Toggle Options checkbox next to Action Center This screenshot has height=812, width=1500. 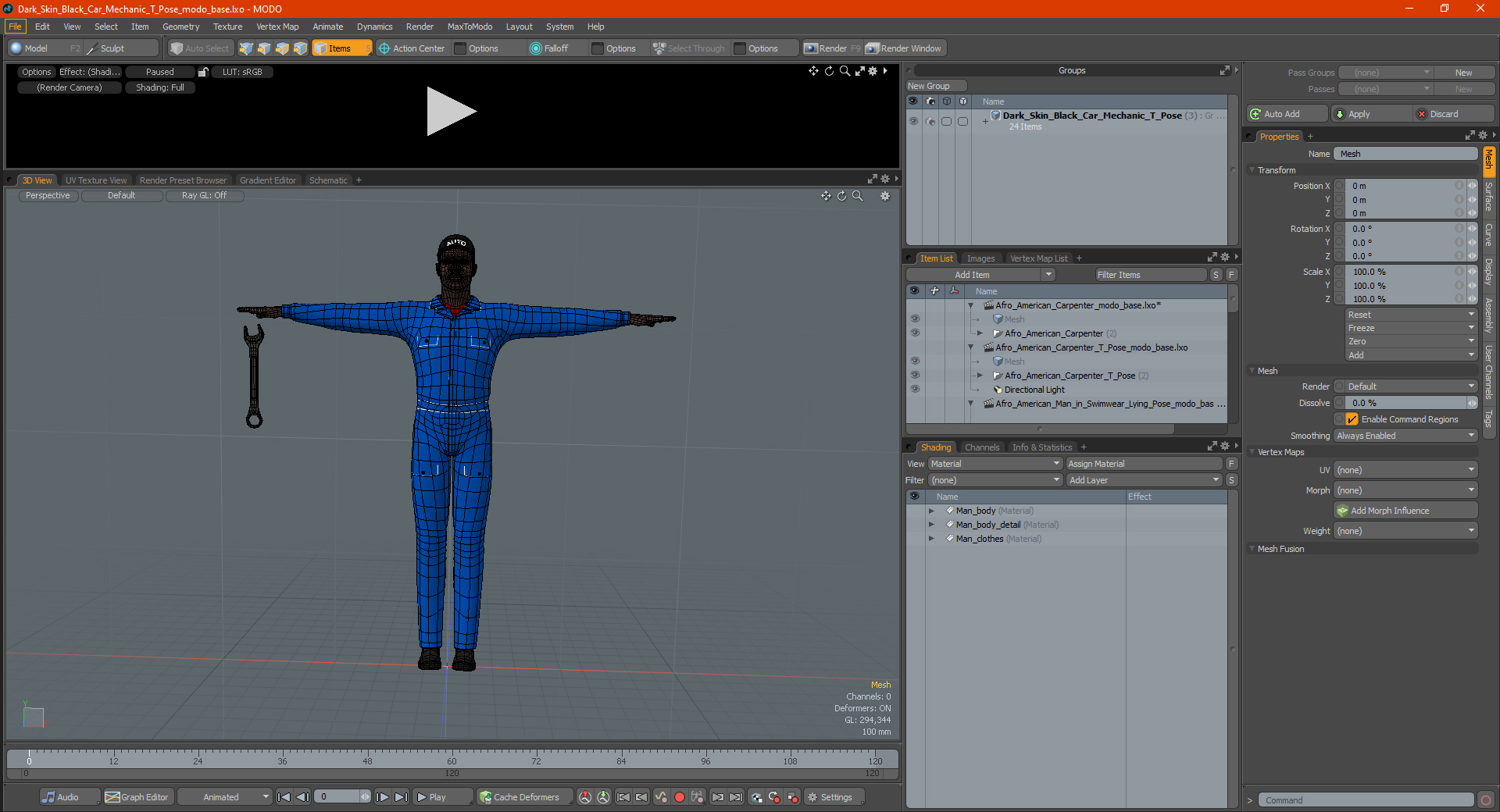point(460,48)
